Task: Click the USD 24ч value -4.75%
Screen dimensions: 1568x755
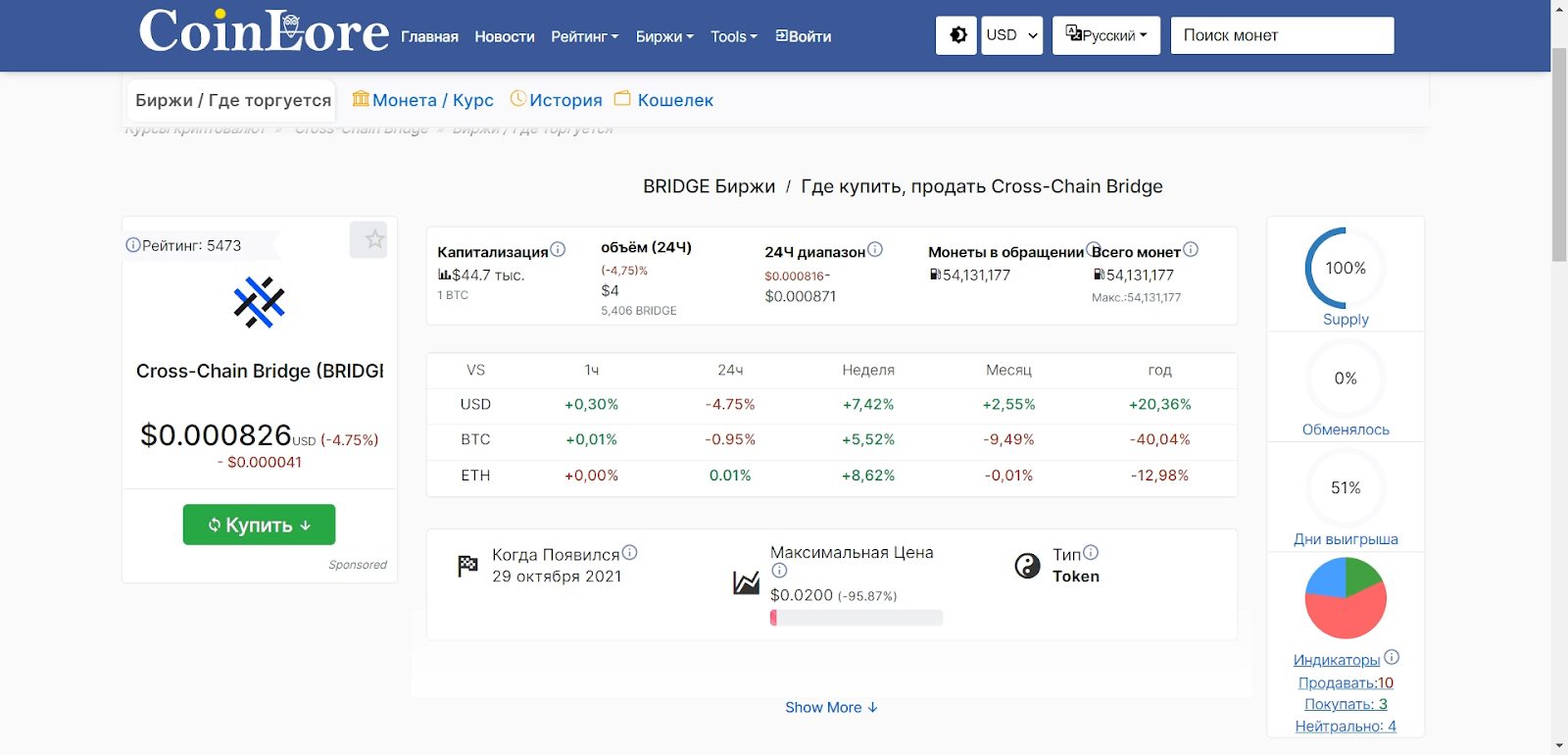Action: tap(730, 404)
